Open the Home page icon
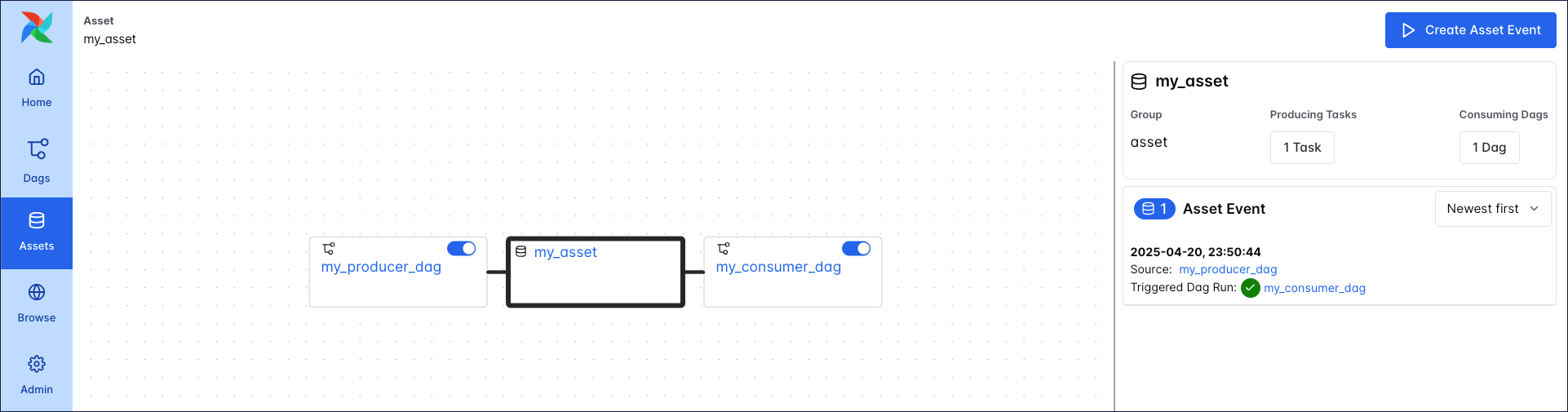 point(37,78)
